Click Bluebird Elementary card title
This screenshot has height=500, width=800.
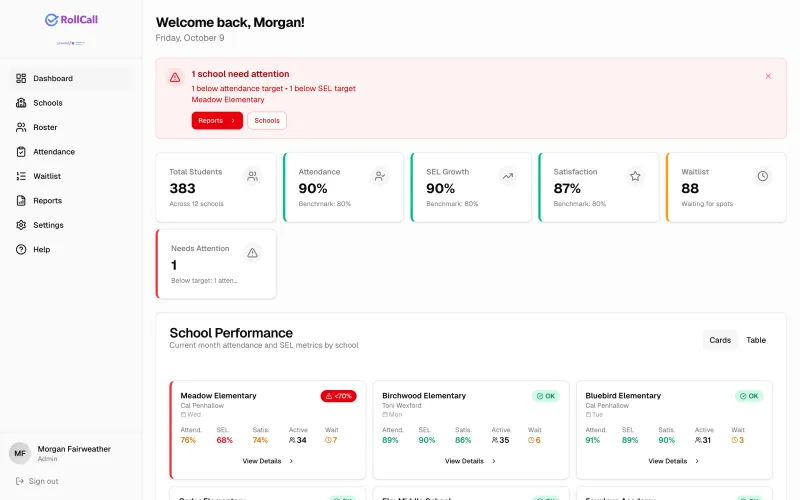[623, 395]
